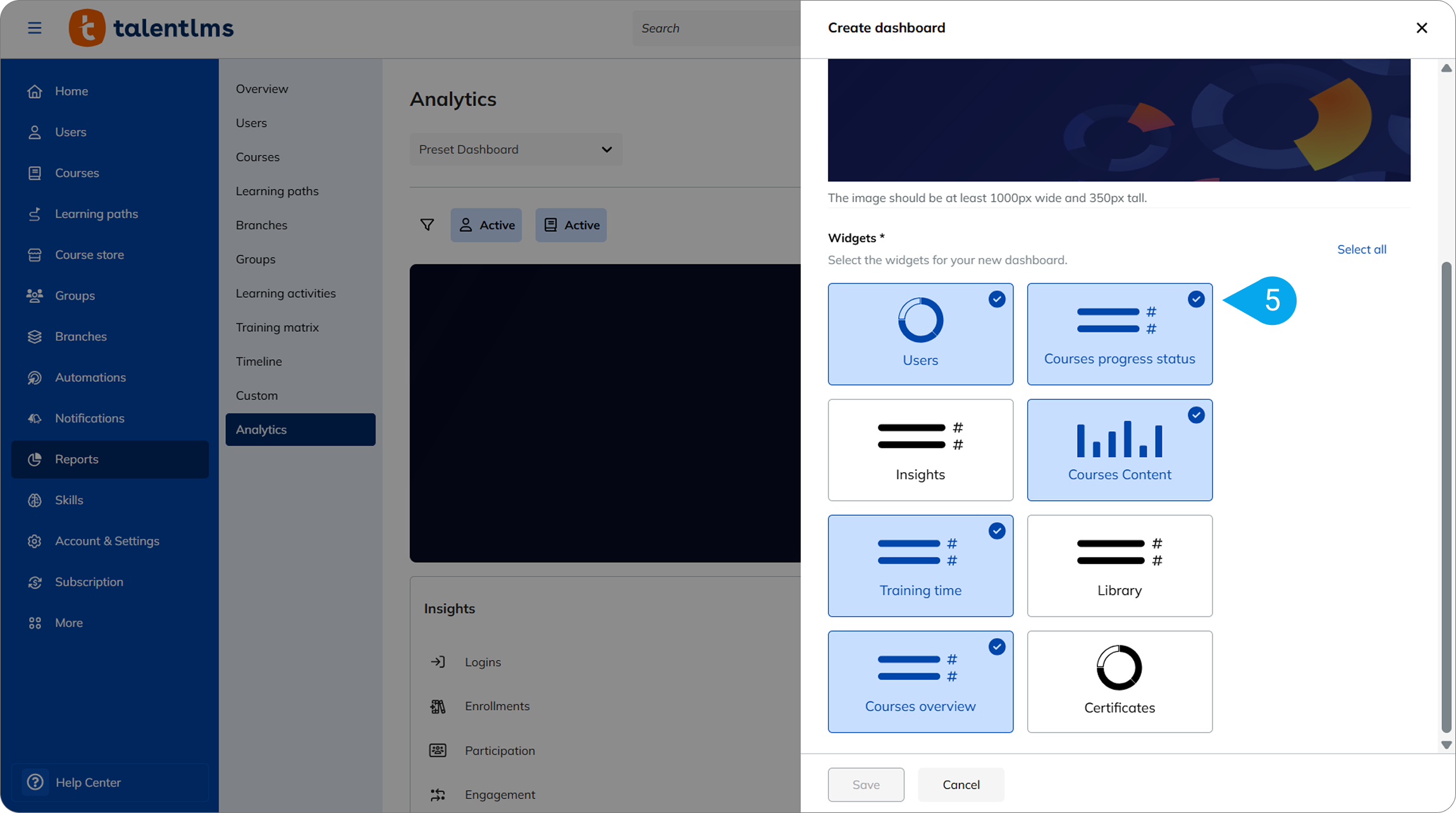Open the Help Center question mark icon
This screenshot has width=1456, height=813.
point(35,782)
